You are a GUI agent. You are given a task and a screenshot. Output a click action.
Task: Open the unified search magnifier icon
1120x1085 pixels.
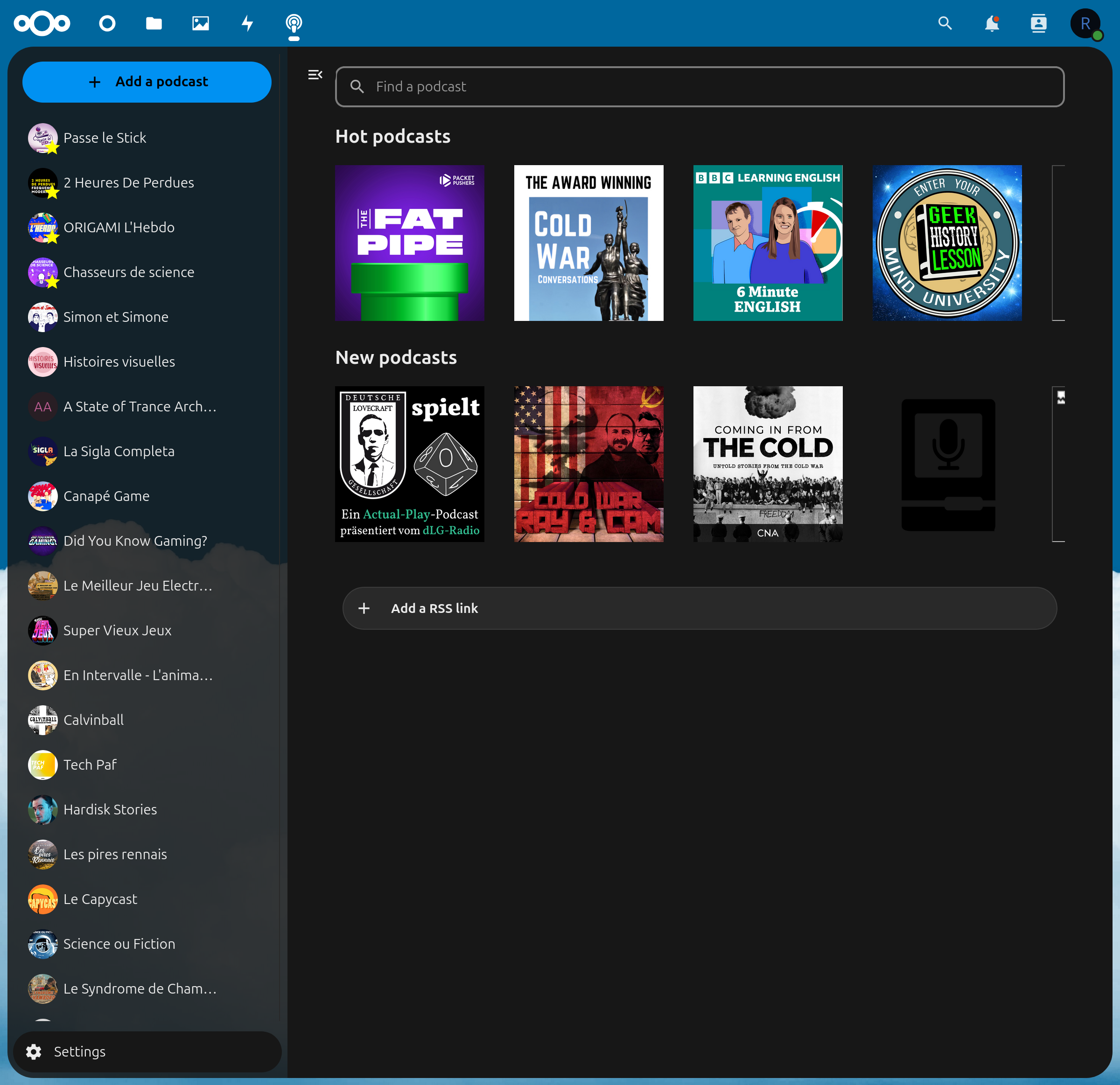945,23
